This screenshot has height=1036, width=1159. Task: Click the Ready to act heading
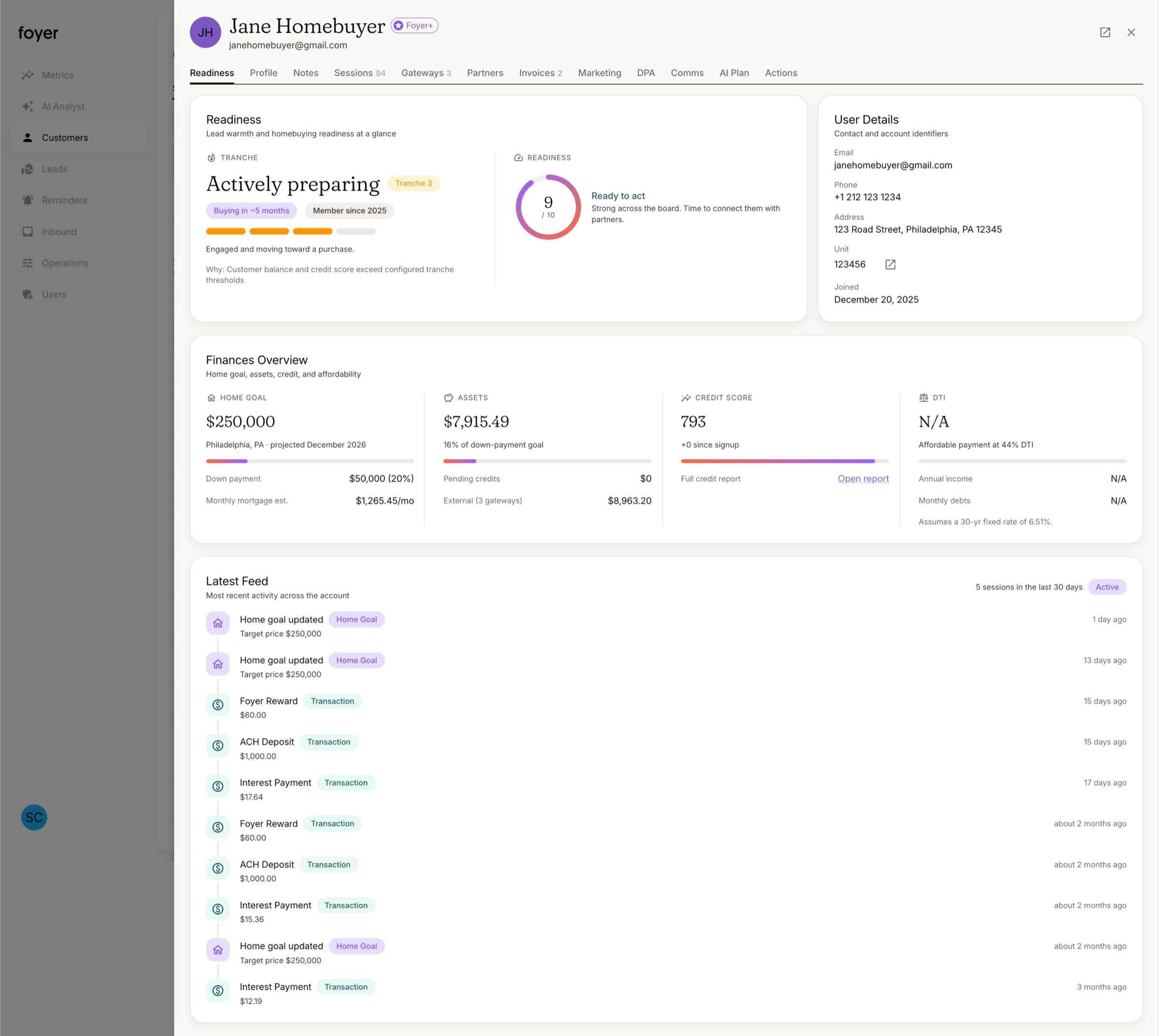coord(618,196)
